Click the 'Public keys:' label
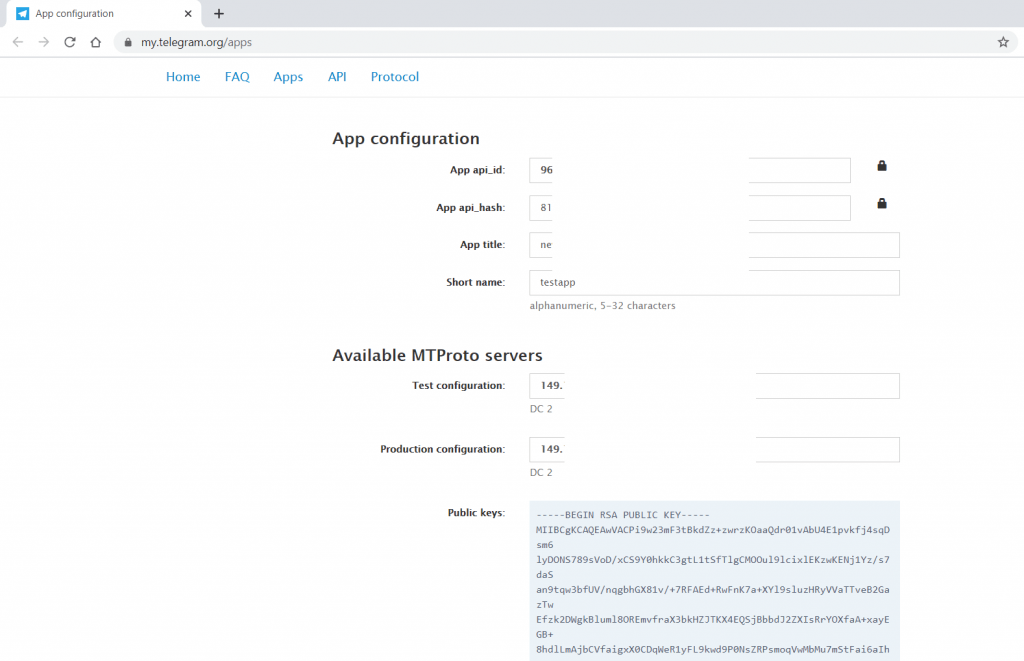Viewport: 1024px width, 661px height. [476, 513]
